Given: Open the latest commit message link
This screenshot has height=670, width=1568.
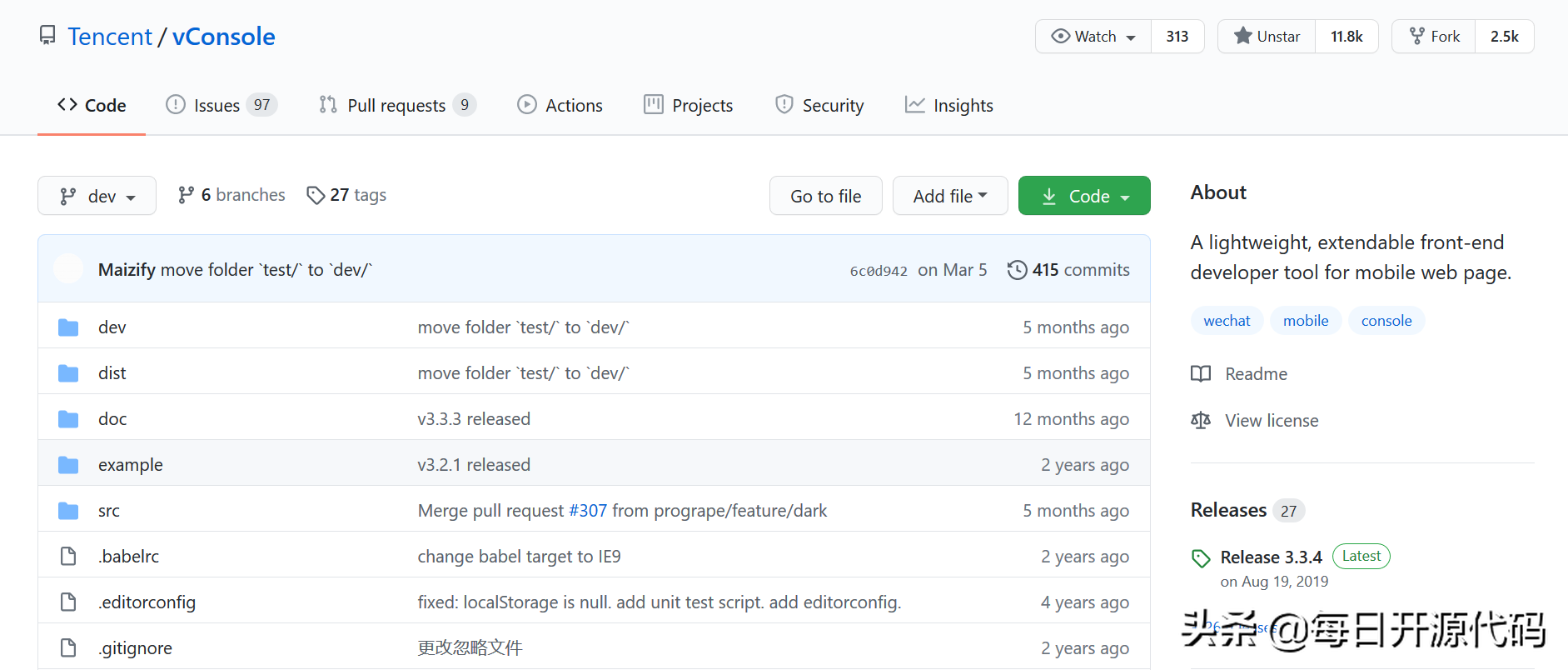Looking at the screenshot, I should (x=266, y=270).
